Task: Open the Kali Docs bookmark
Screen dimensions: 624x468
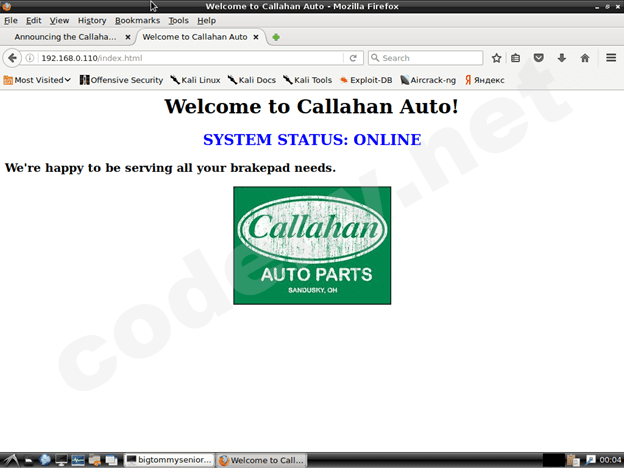Action: (x=252, y=80)
